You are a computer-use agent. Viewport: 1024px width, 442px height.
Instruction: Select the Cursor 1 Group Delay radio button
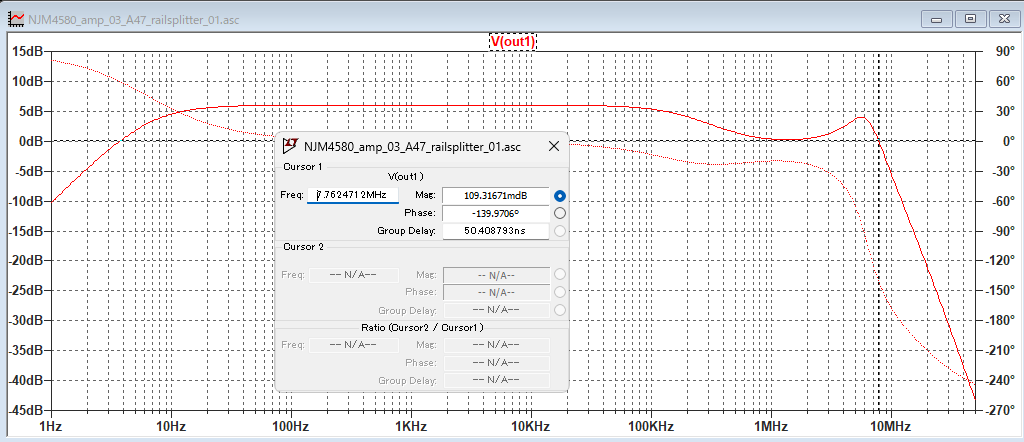[560, 231]
